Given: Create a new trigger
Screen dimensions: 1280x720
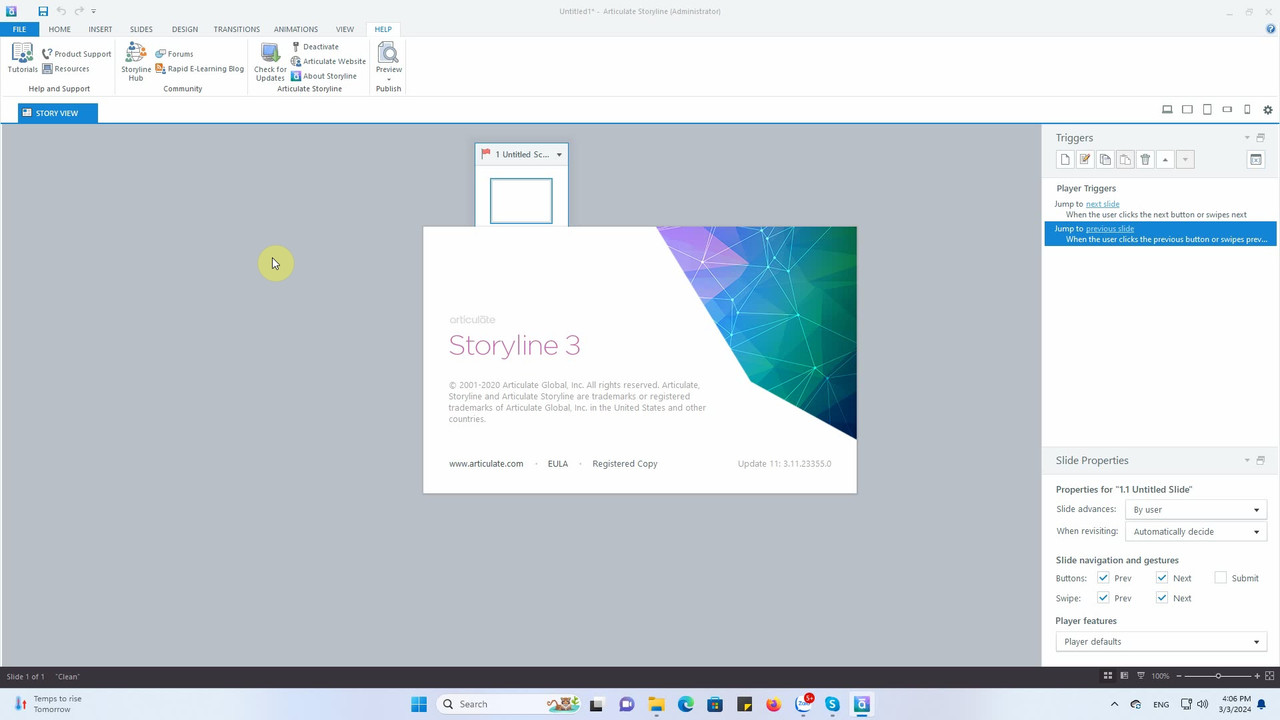Looking at the screenshot, I should point(1065,160).
